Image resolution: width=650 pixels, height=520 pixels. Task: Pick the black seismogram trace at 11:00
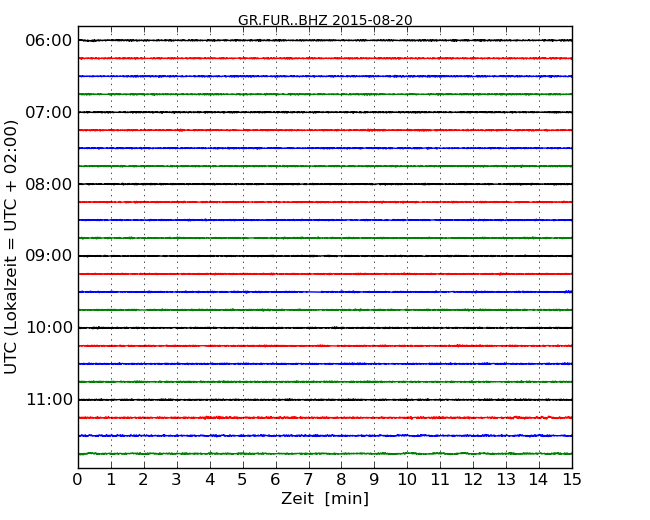325,400
